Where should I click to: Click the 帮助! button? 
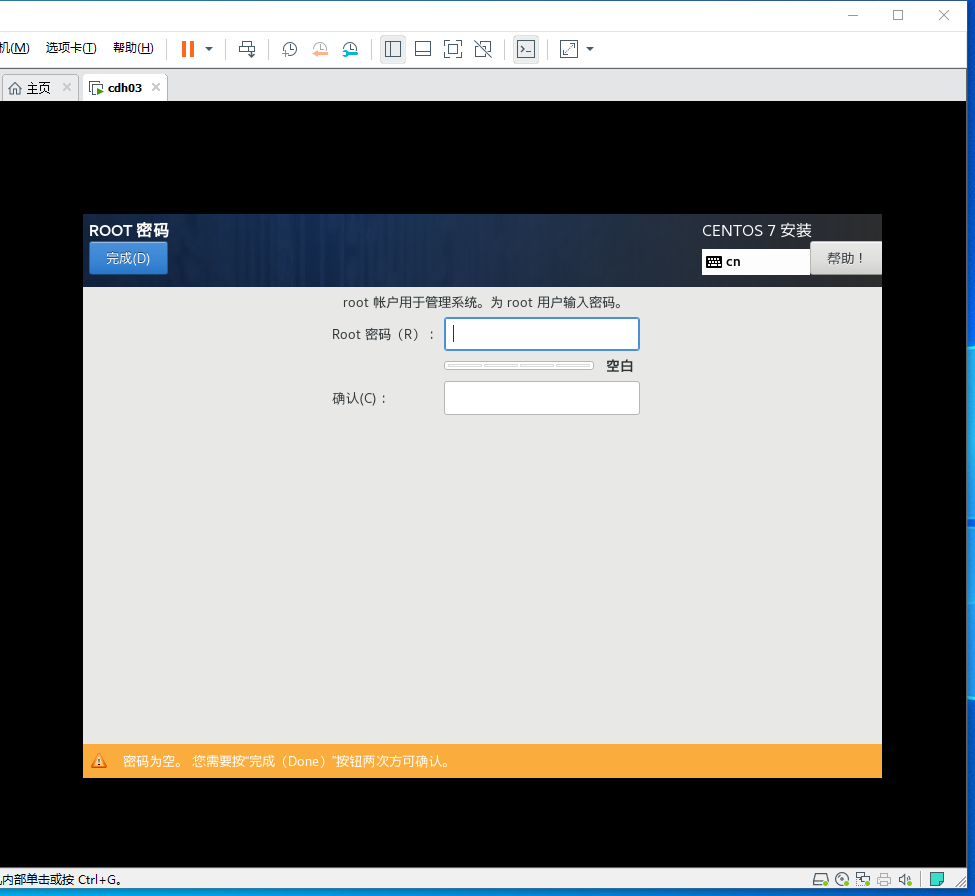[x=846, y=258]
